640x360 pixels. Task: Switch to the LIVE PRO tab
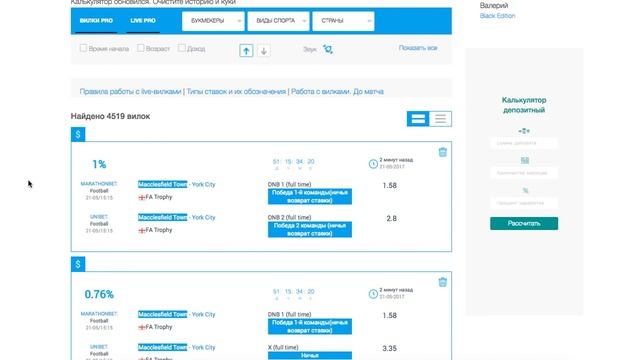[x=143, y=20]
